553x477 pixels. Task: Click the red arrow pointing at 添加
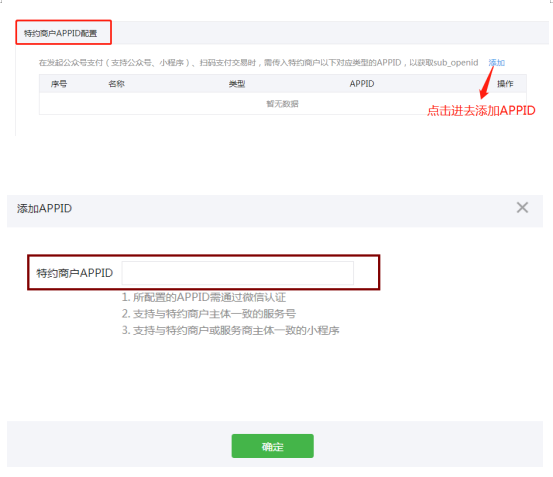click(x=487, y=82)
